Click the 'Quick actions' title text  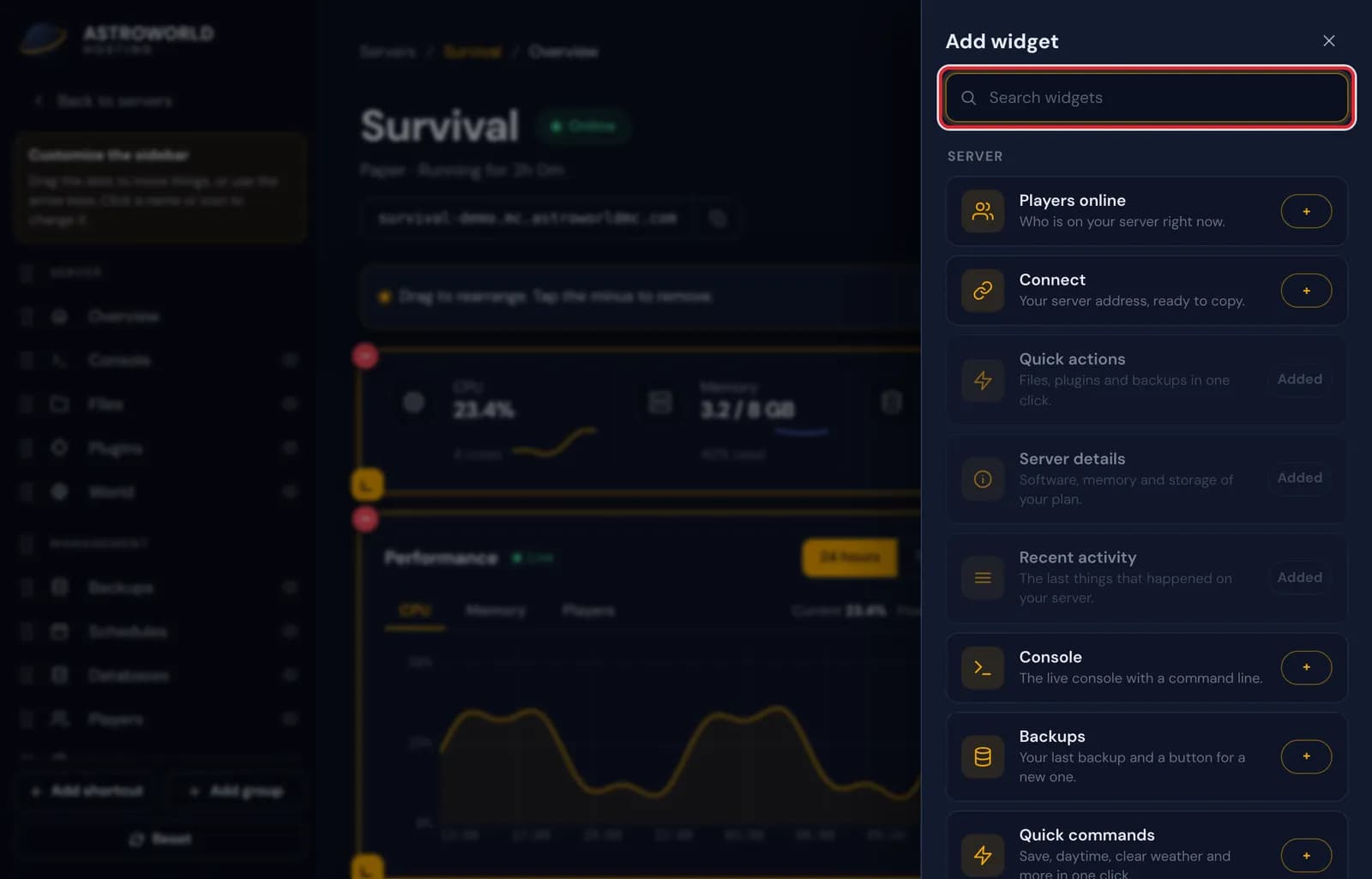point(1072,359)
